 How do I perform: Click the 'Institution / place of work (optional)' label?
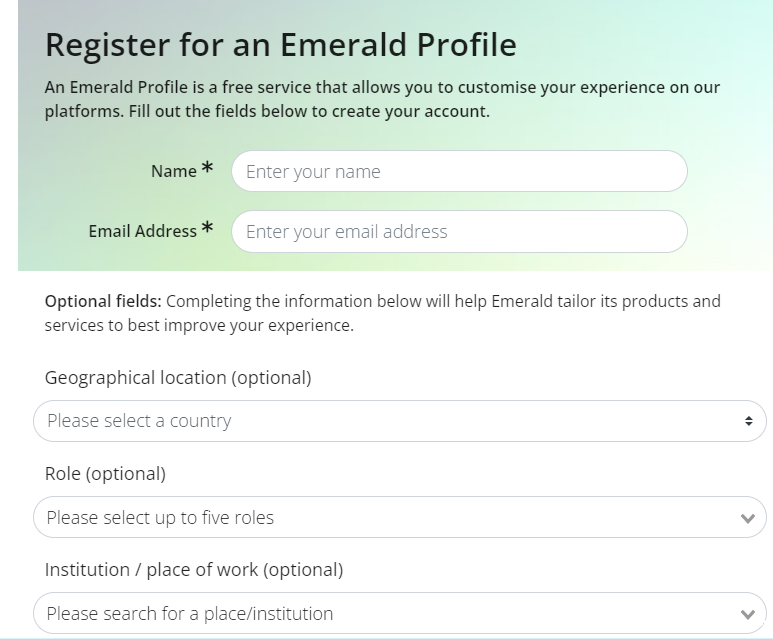194,570
